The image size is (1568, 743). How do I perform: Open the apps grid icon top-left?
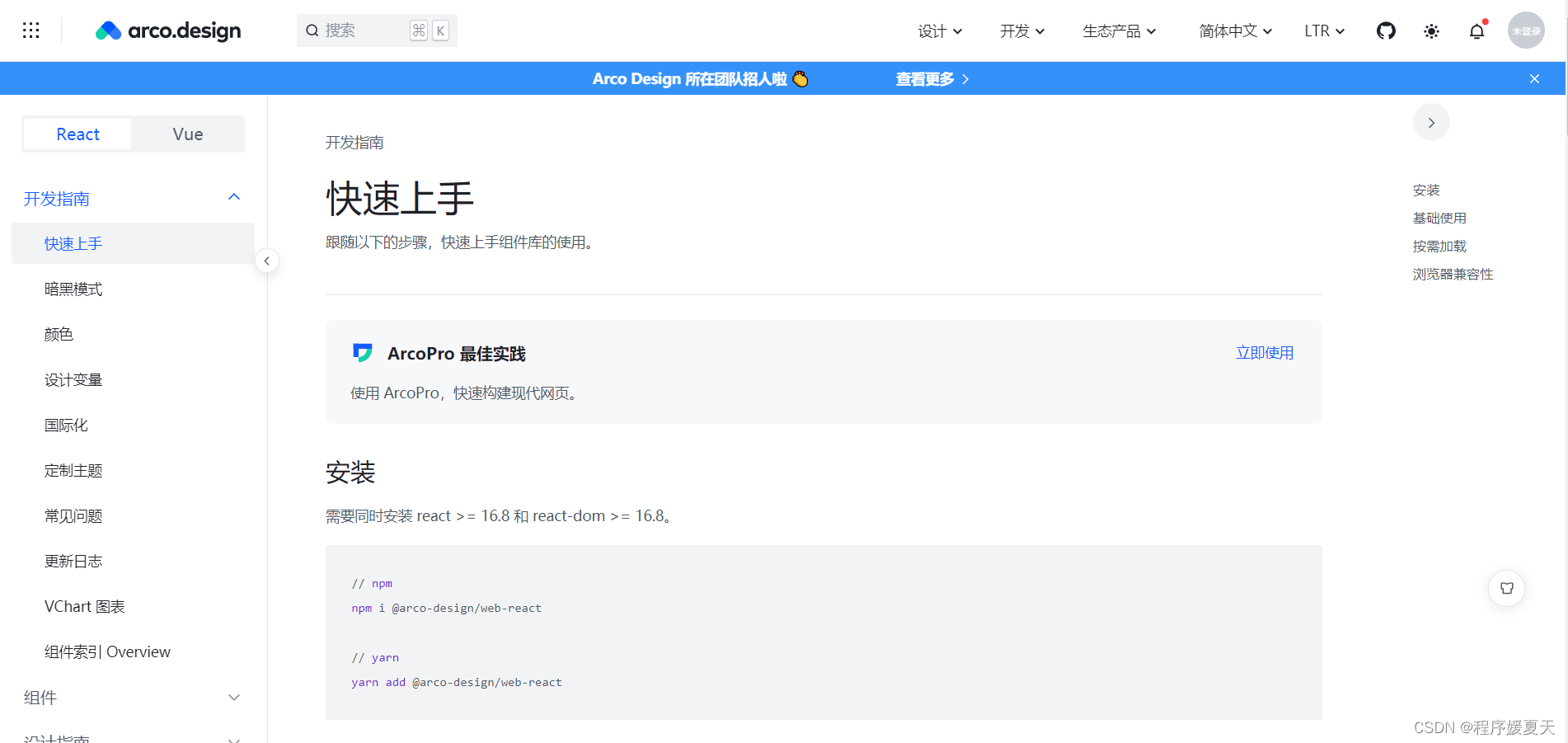pos(31,31)
